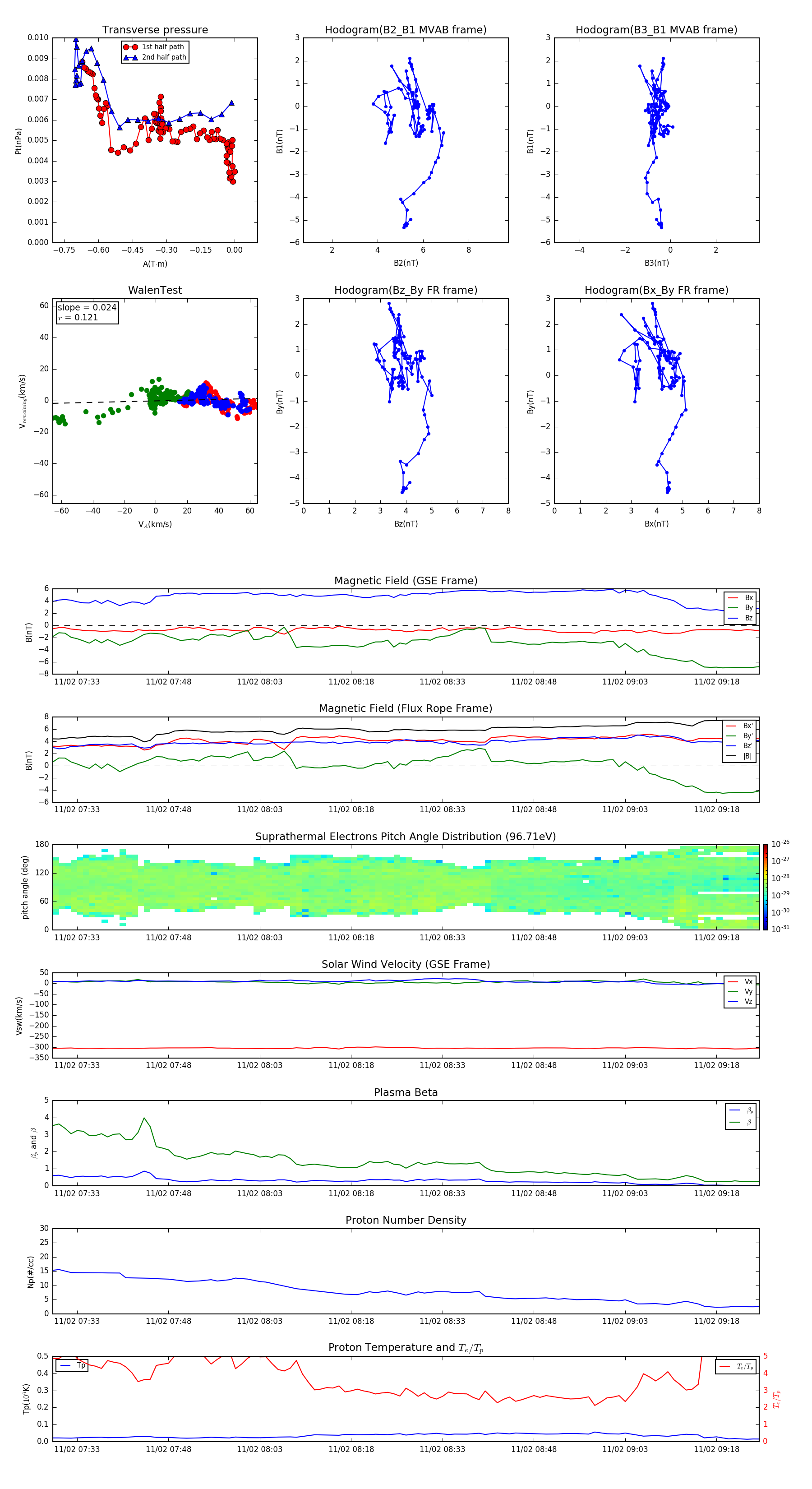
Task: Click the 'B3(nT)' x-axis label
Action: click(656, 263)
